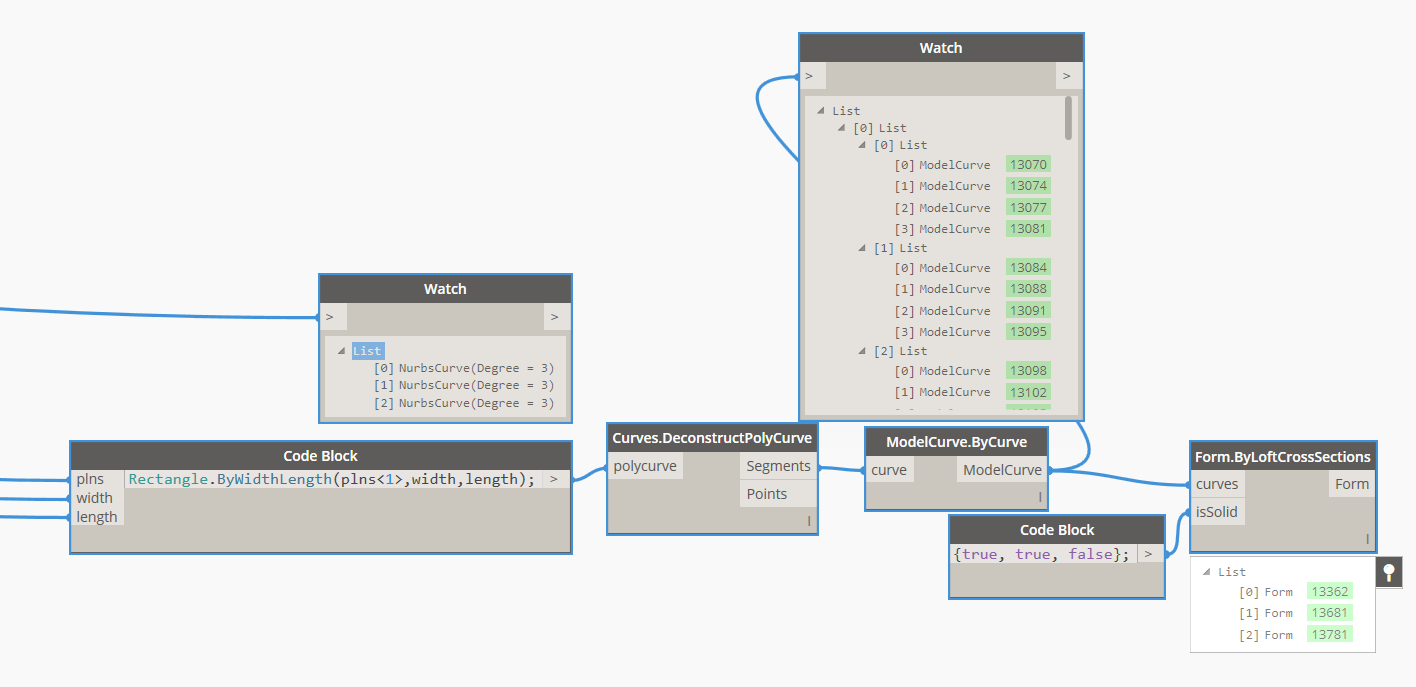Click input arrow of the small Watch node
This screenshot has height=687, width=1416.
pyautogui.click(x=330, y=317)
